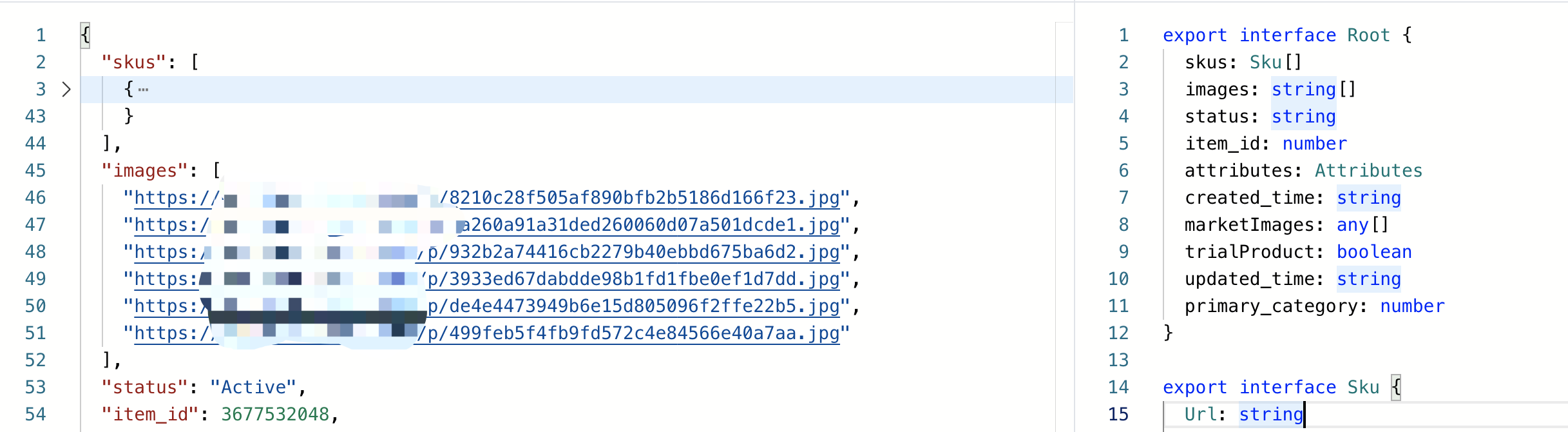The width and height of the screenshot is (1568, 432).
Task: Click the folded ellipsis marker on line 3
Action: pyautogui.click(x=143, y=90)
